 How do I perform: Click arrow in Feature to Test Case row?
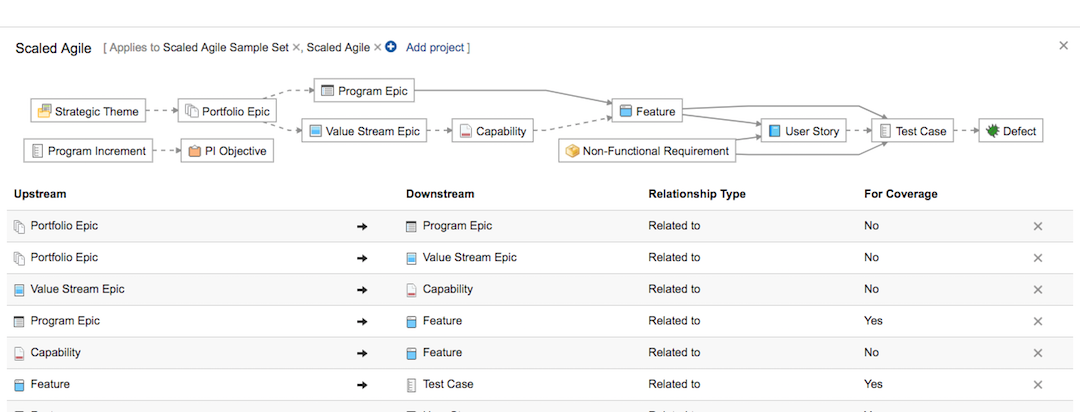coord(362,385)
